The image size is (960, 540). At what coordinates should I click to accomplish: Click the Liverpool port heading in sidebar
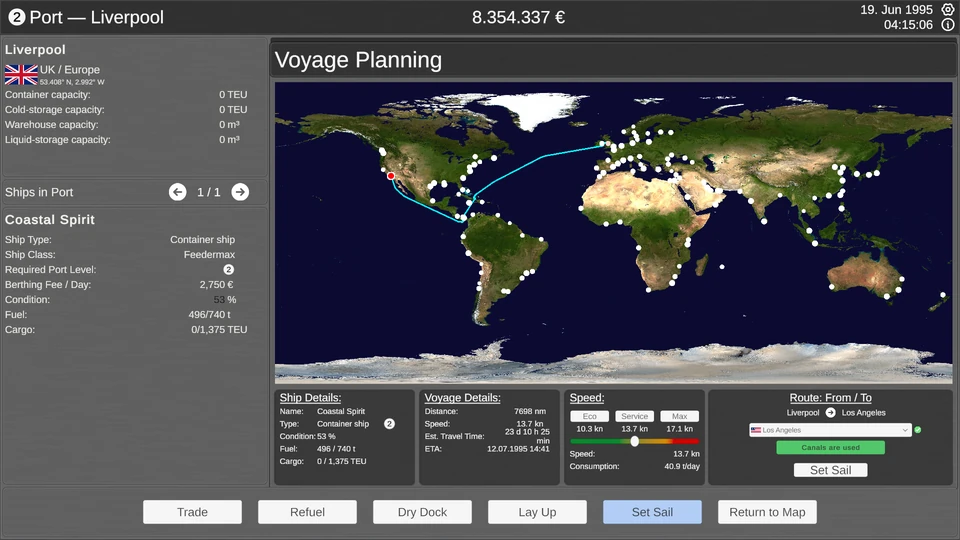coord(35,50)
